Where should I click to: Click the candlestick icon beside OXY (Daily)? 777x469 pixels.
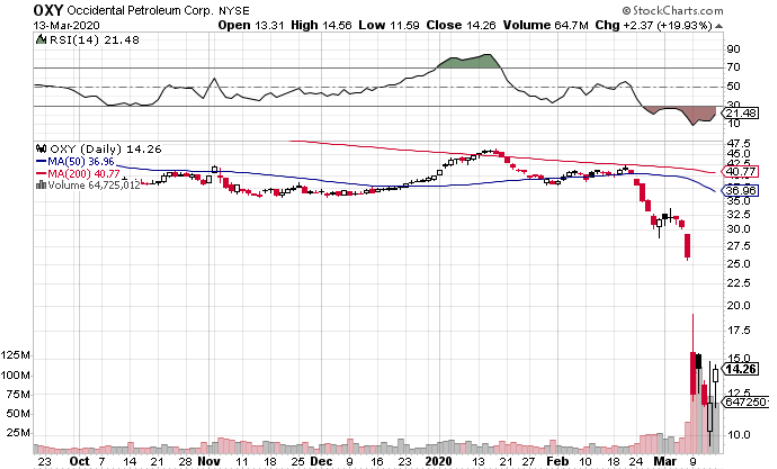pyautogui.click(x=42, y=148)
